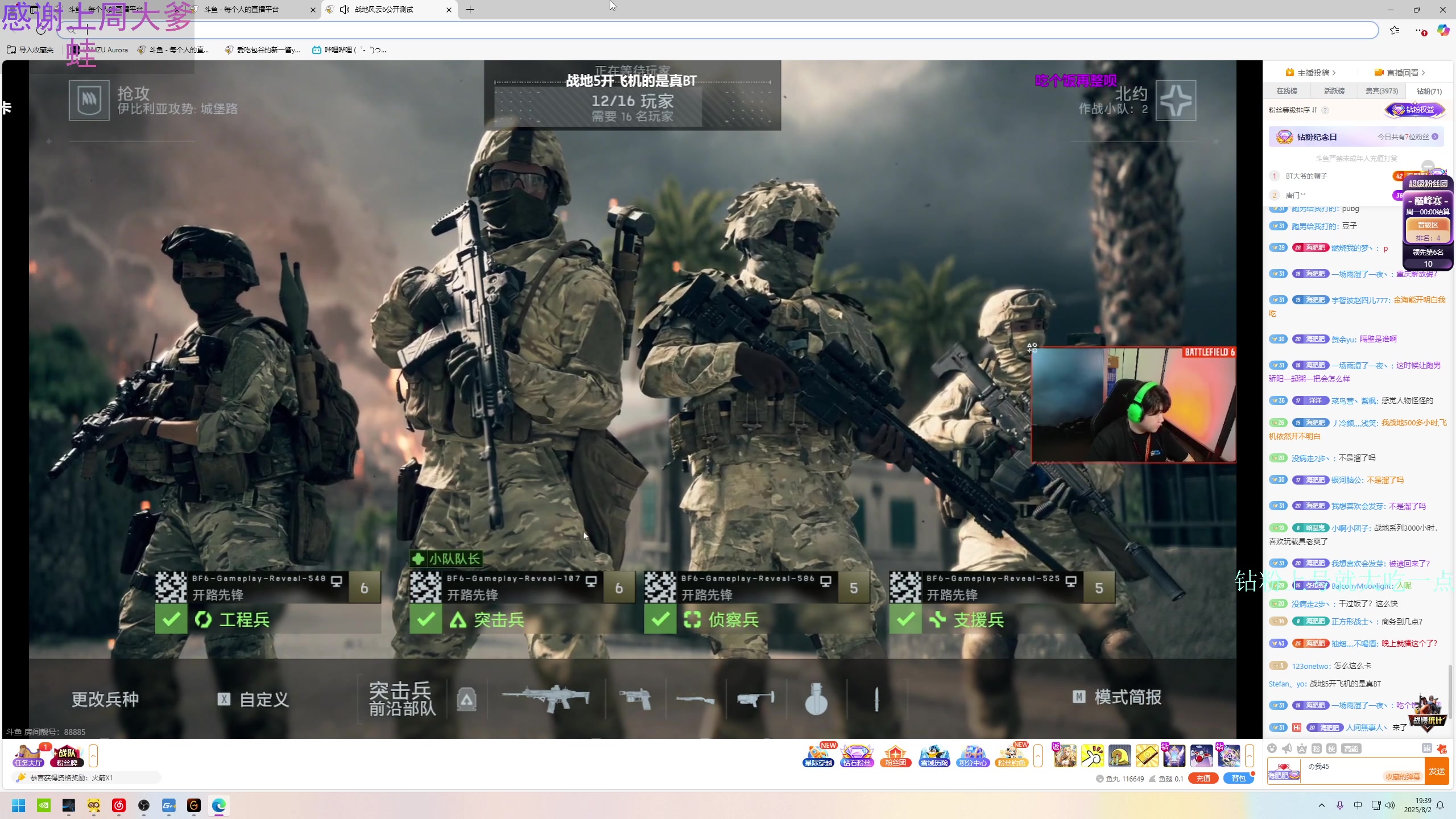This screenshot has width=1456, height=819.
Task: Open the 战队粉丝牌 team badge icon
Action: tap(67, 756)
